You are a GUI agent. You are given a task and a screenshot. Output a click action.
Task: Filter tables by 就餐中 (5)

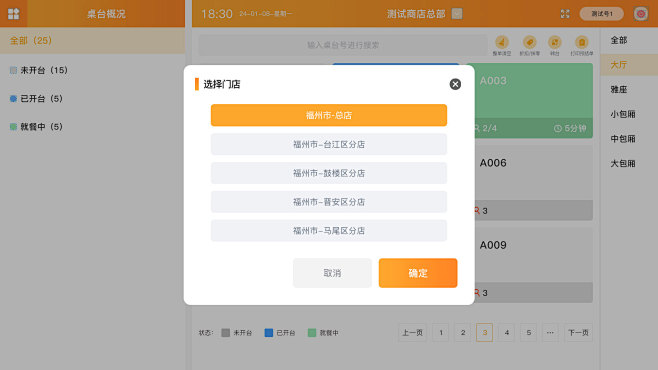coord(36,127)
